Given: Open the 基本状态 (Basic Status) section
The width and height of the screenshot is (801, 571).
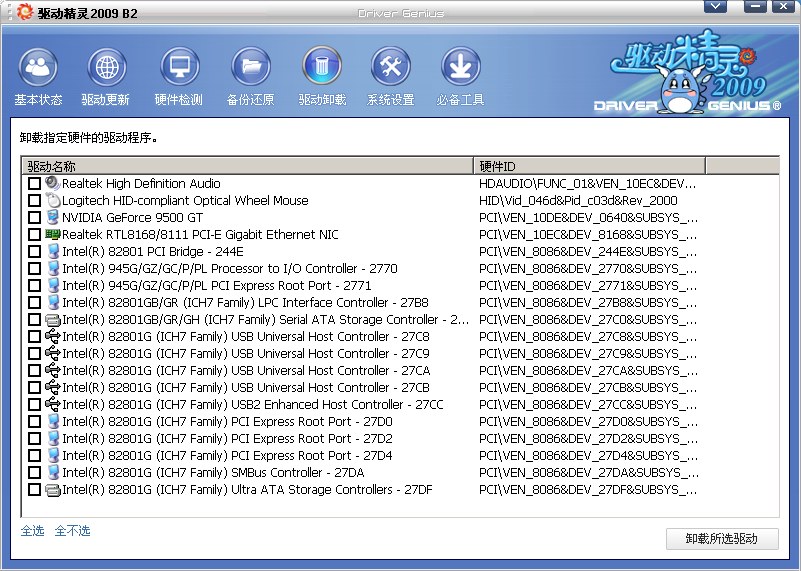Looking at the screenshot, I should point(38,68).
